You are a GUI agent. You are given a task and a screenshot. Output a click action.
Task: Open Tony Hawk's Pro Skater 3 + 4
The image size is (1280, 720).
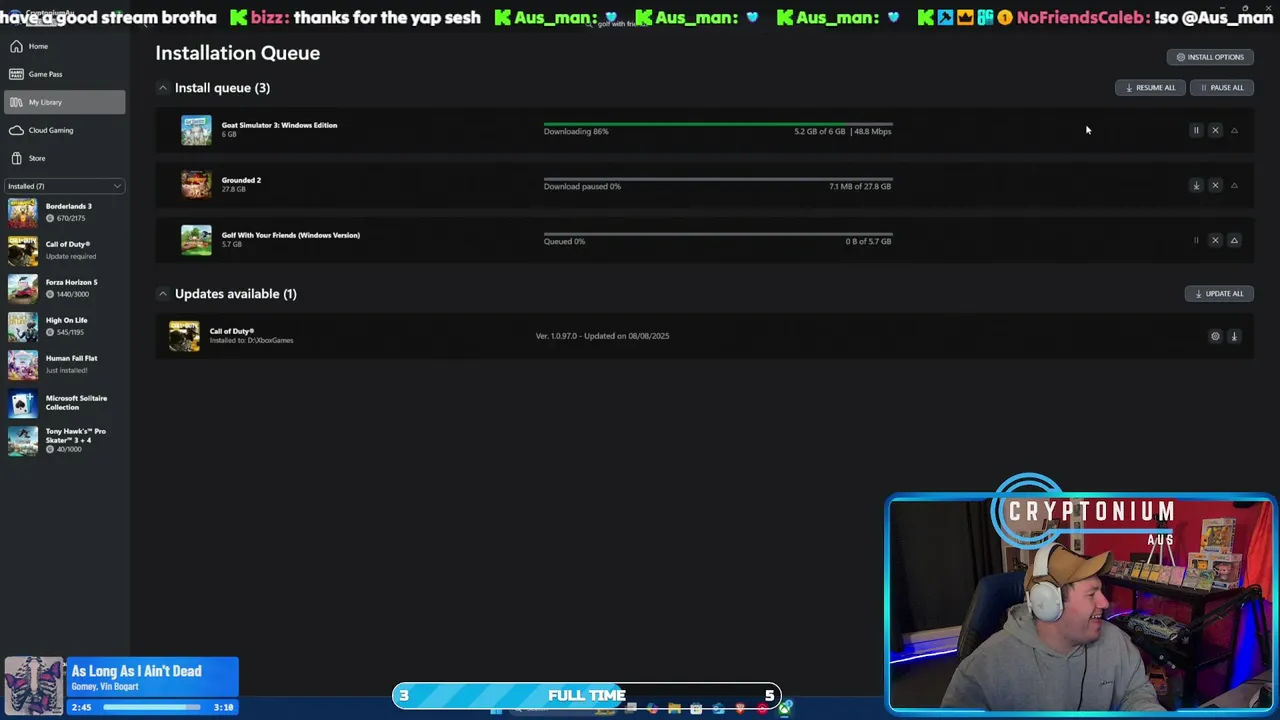click(64, 440)
